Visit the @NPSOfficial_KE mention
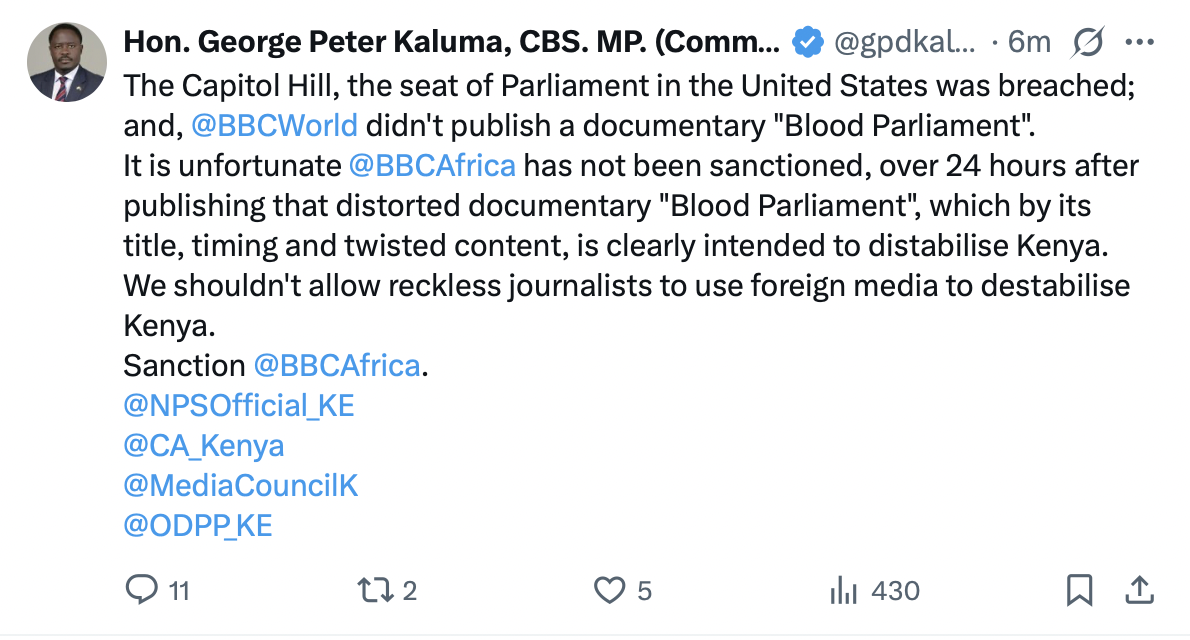1190x640 pixels. 239,405
